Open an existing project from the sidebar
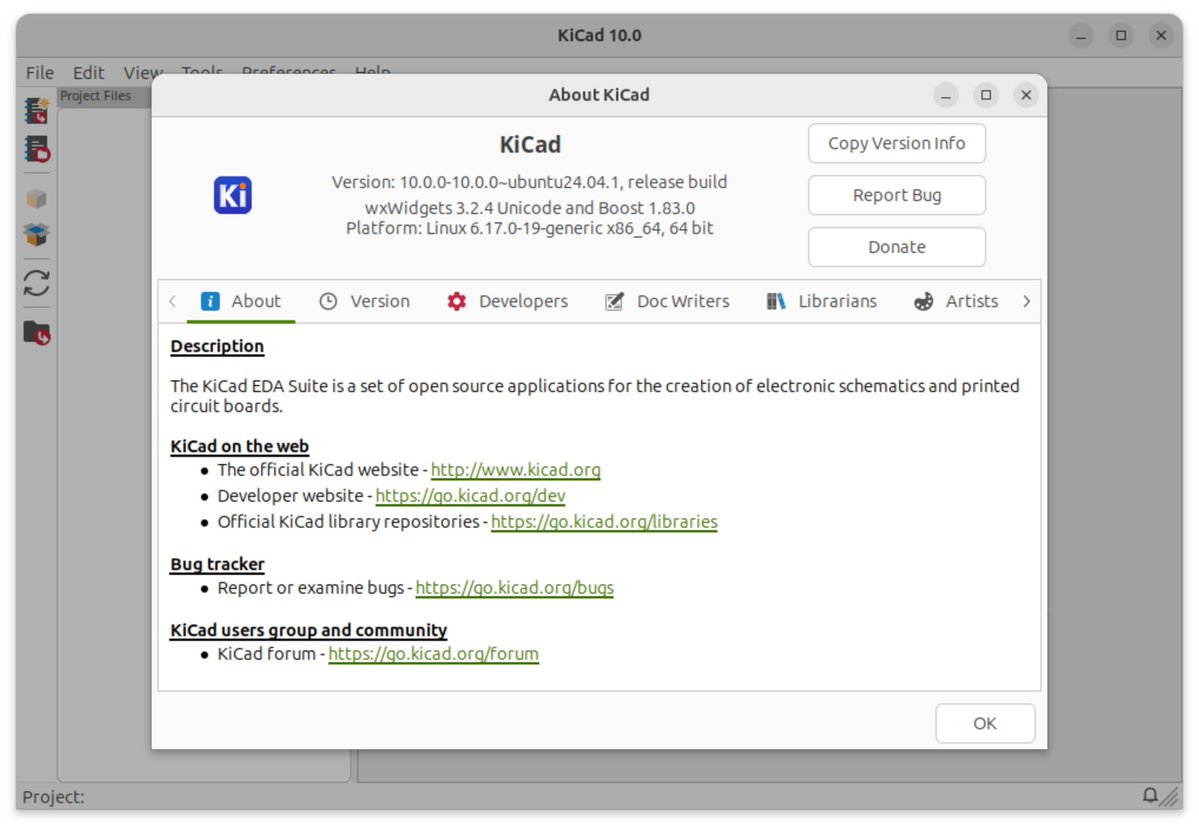The image size is (1199, 829). [x=36, y=149]
